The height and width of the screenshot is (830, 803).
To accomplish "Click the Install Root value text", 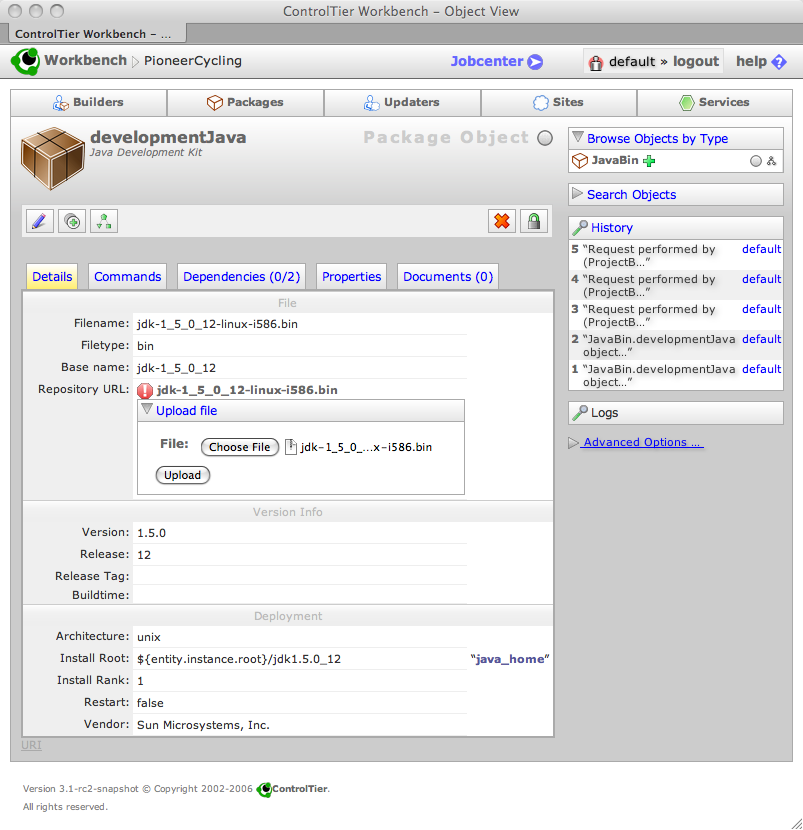I will pyautogui.click(x=239, y=659).
